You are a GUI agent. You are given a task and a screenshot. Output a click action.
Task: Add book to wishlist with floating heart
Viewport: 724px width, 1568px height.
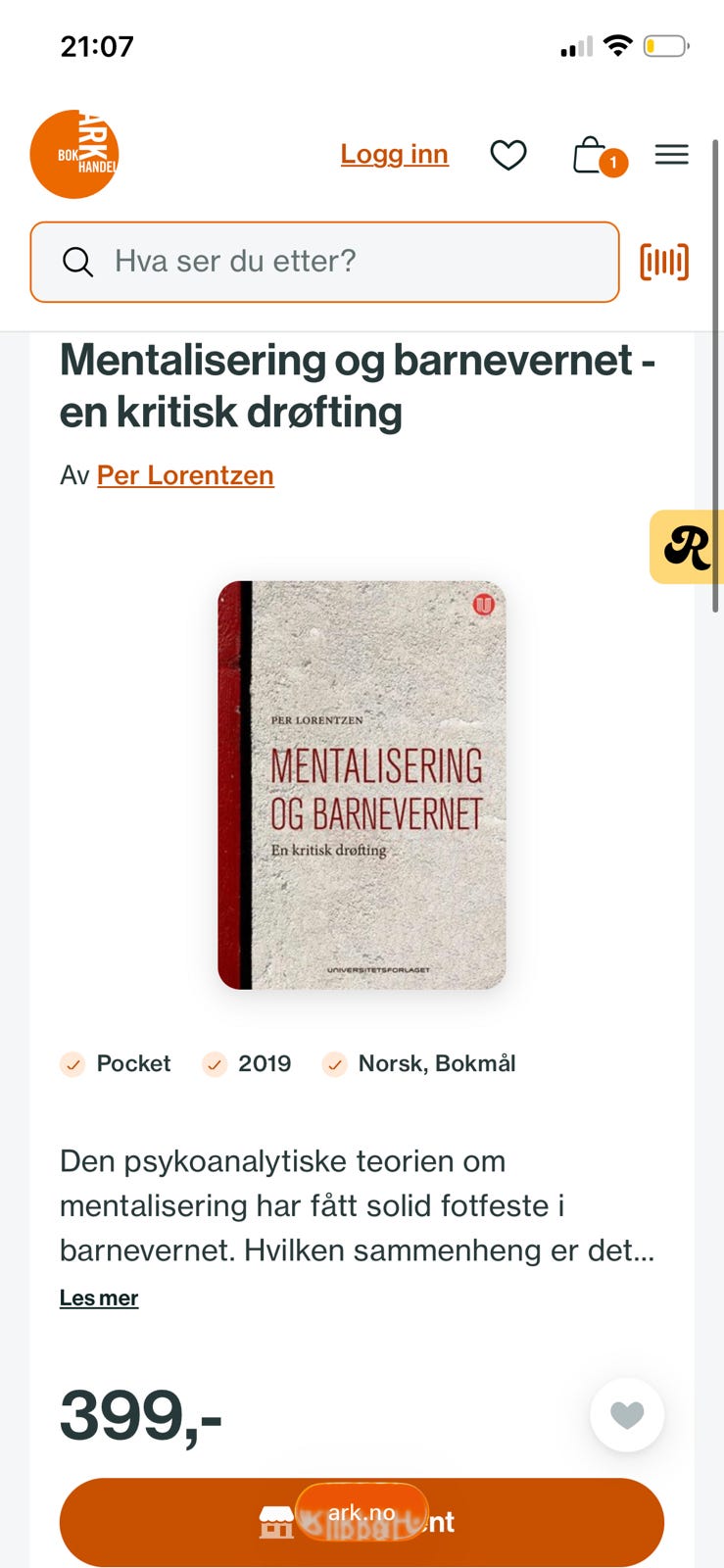point(627,1414)
